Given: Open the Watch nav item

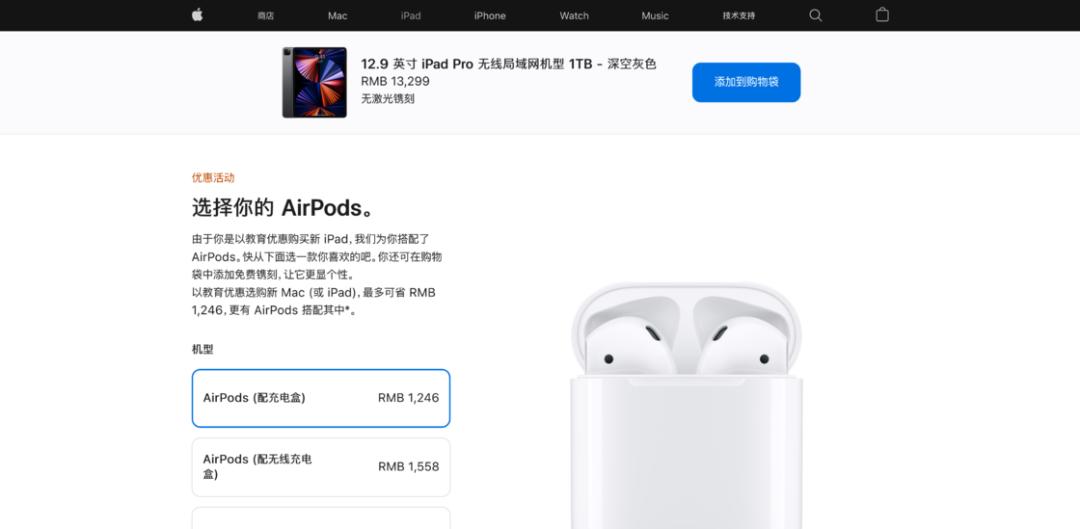Looking at the screenshot, I should coord(574,15).
